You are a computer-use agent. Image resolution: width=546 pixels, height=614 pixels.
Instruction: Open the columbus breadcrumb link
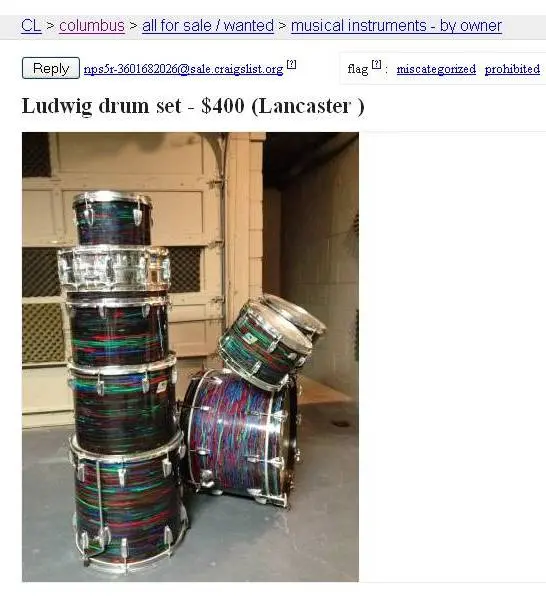click(x=92, y=26)
